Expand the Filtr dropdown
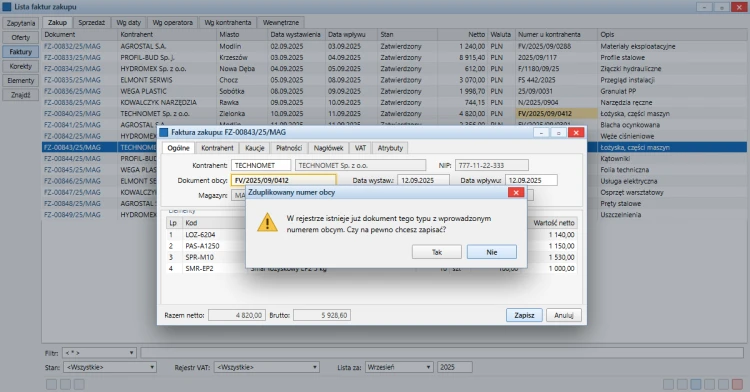750x392 pixels. (99, 353)
